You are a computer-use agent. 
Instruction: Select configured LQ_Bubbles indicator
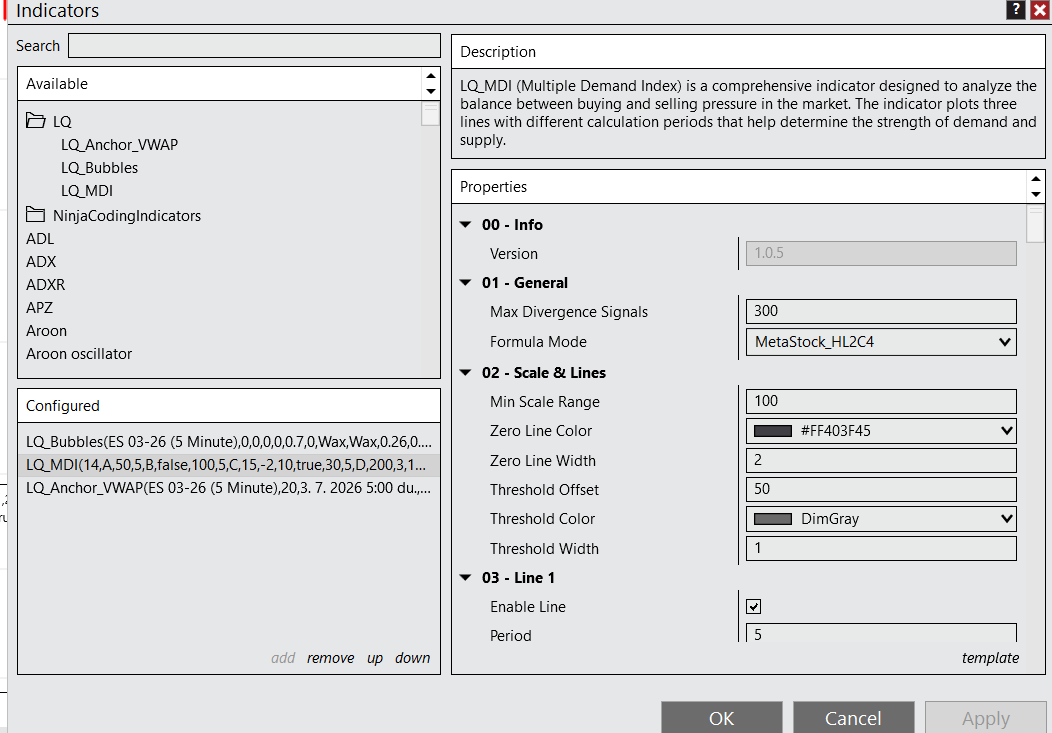click(228, 441)
